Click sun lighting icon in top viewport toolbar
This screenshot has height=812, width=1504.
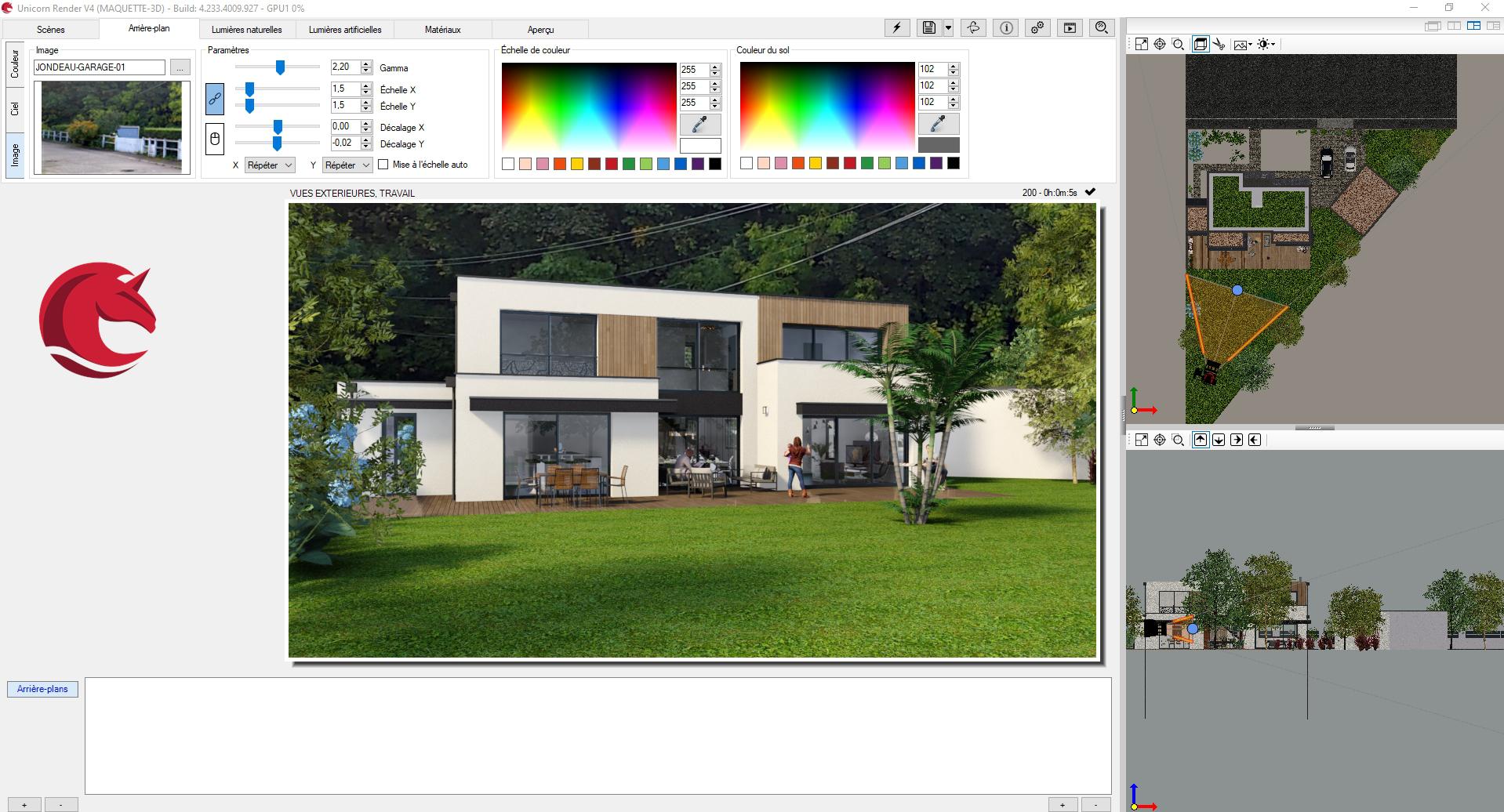1265,45
